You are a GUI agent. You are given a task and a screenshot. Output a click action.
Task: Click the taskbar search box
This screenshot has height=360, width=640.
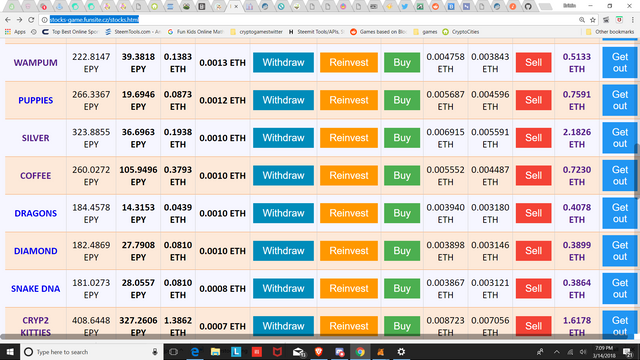pyautogui.click(x=91, y=352)
